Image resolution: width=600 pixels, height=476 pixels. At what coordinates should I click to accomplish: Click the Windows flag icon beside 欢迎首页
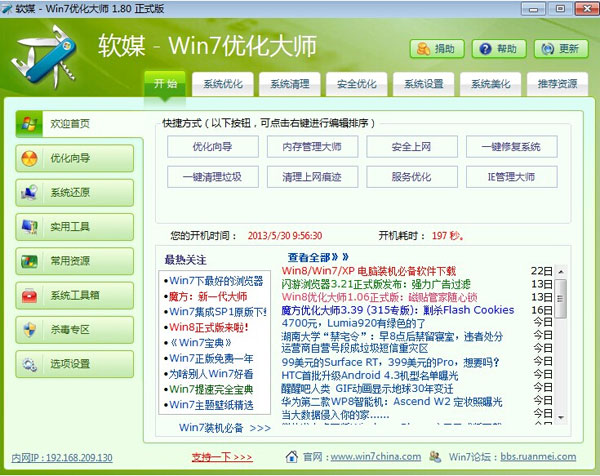[x=29, y=124]
